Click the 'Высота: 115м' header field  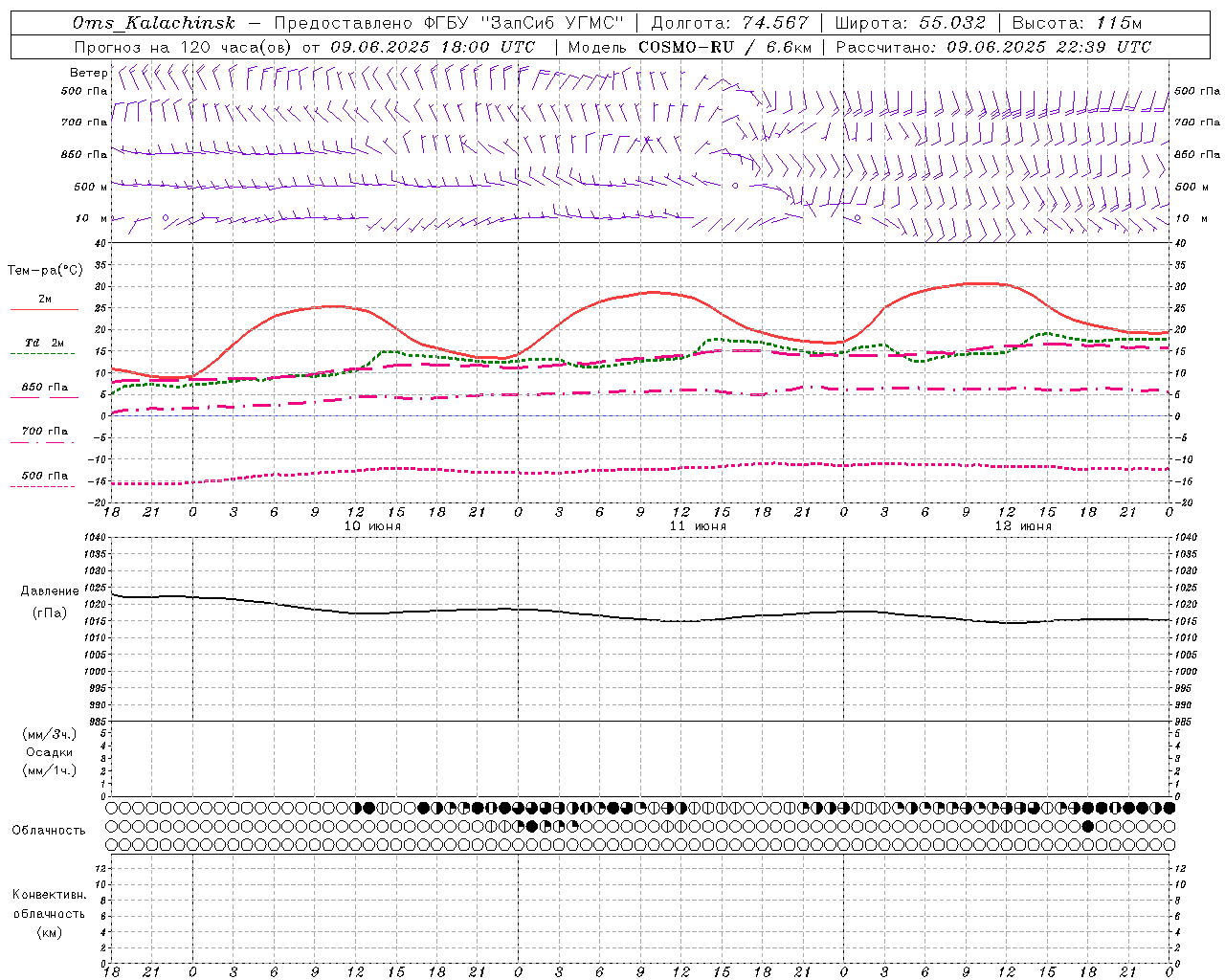[x=1077, y=24]
